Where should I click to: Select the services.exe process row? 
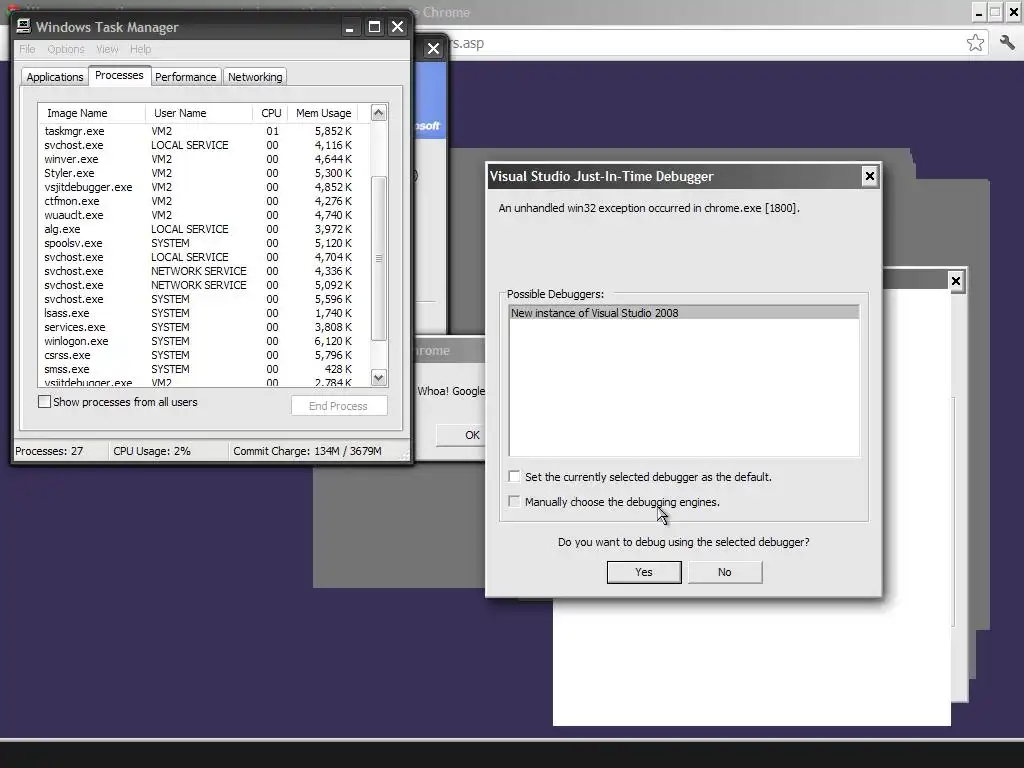204,327
